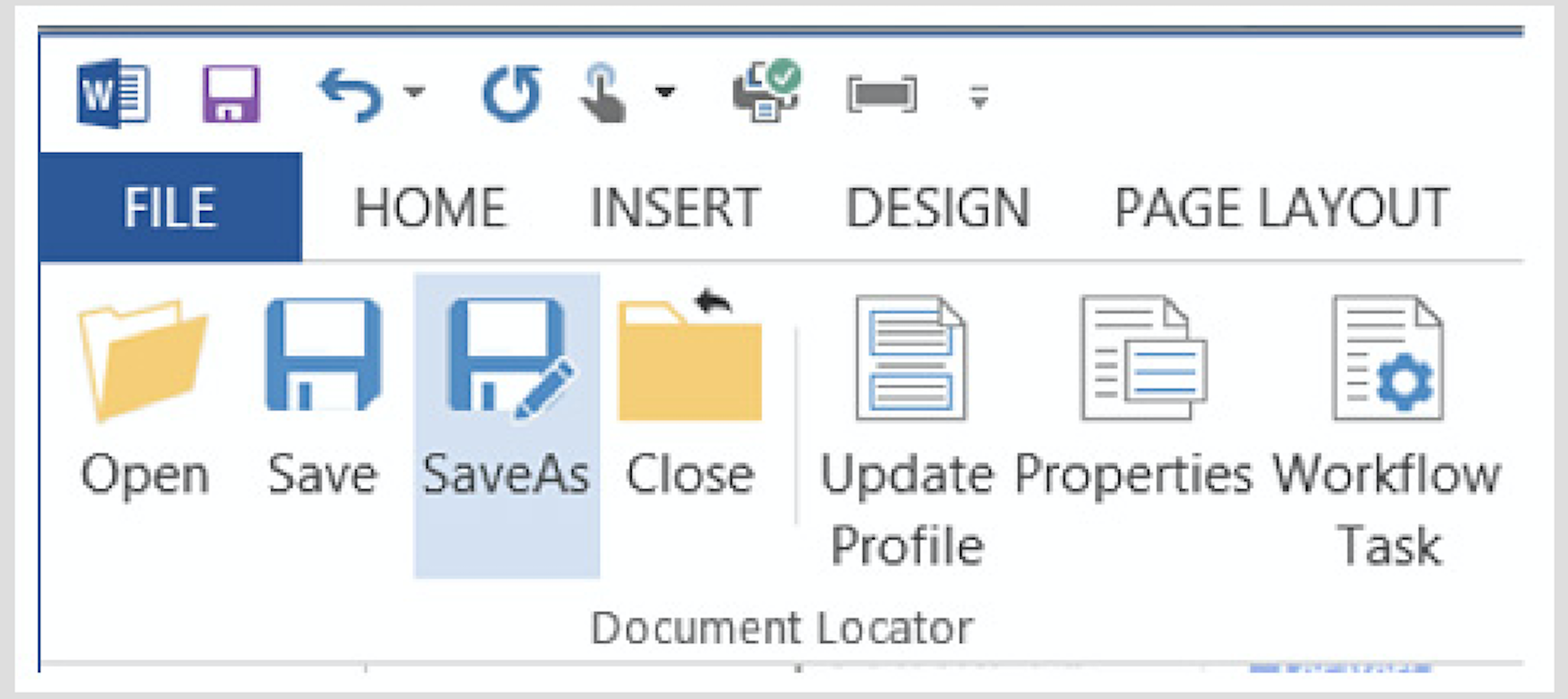Switch to the HOME ribbon tab

(431, 205)
